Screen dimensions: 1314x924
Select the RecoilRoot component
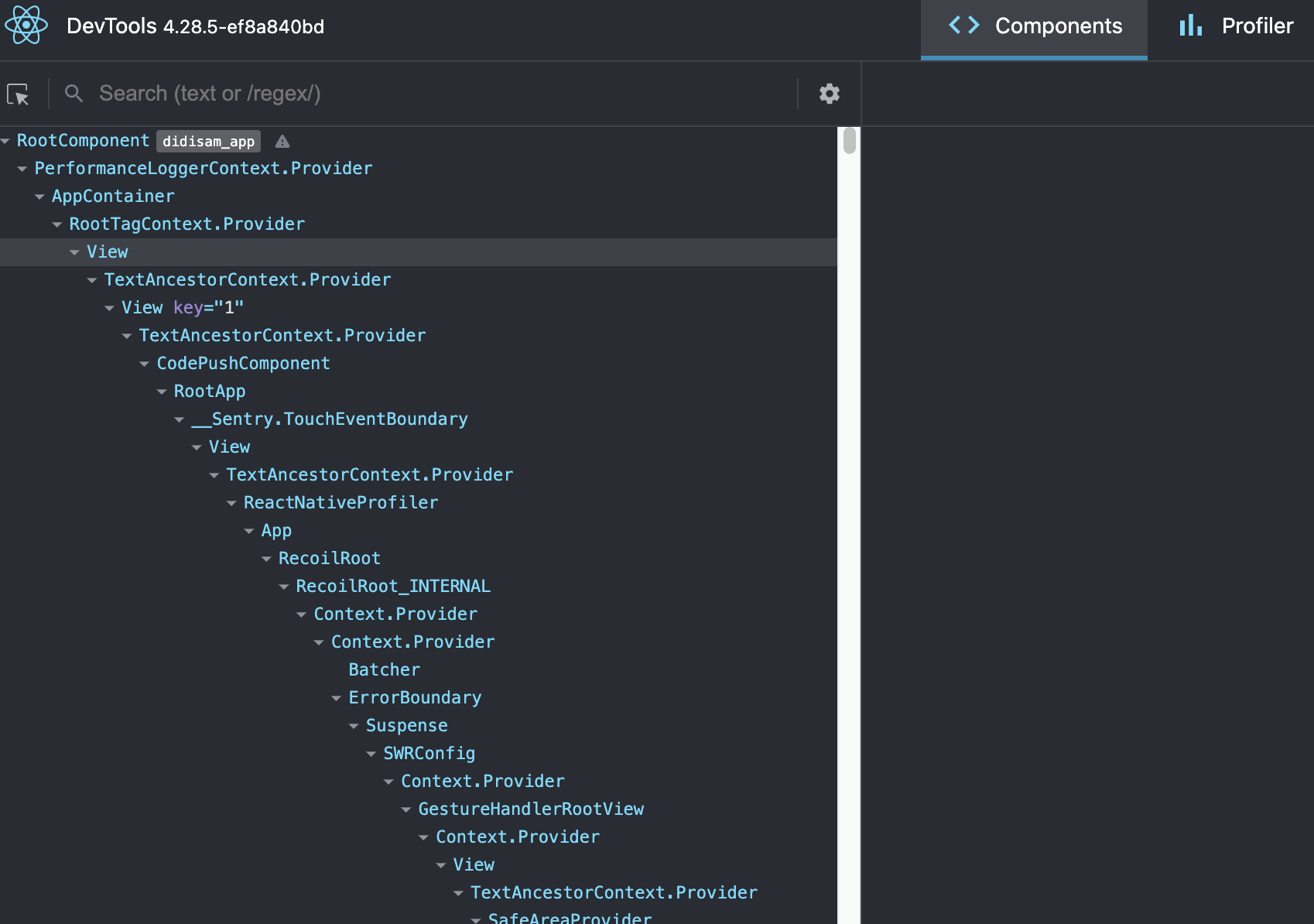pyautogui.click(x=330, y=559)
